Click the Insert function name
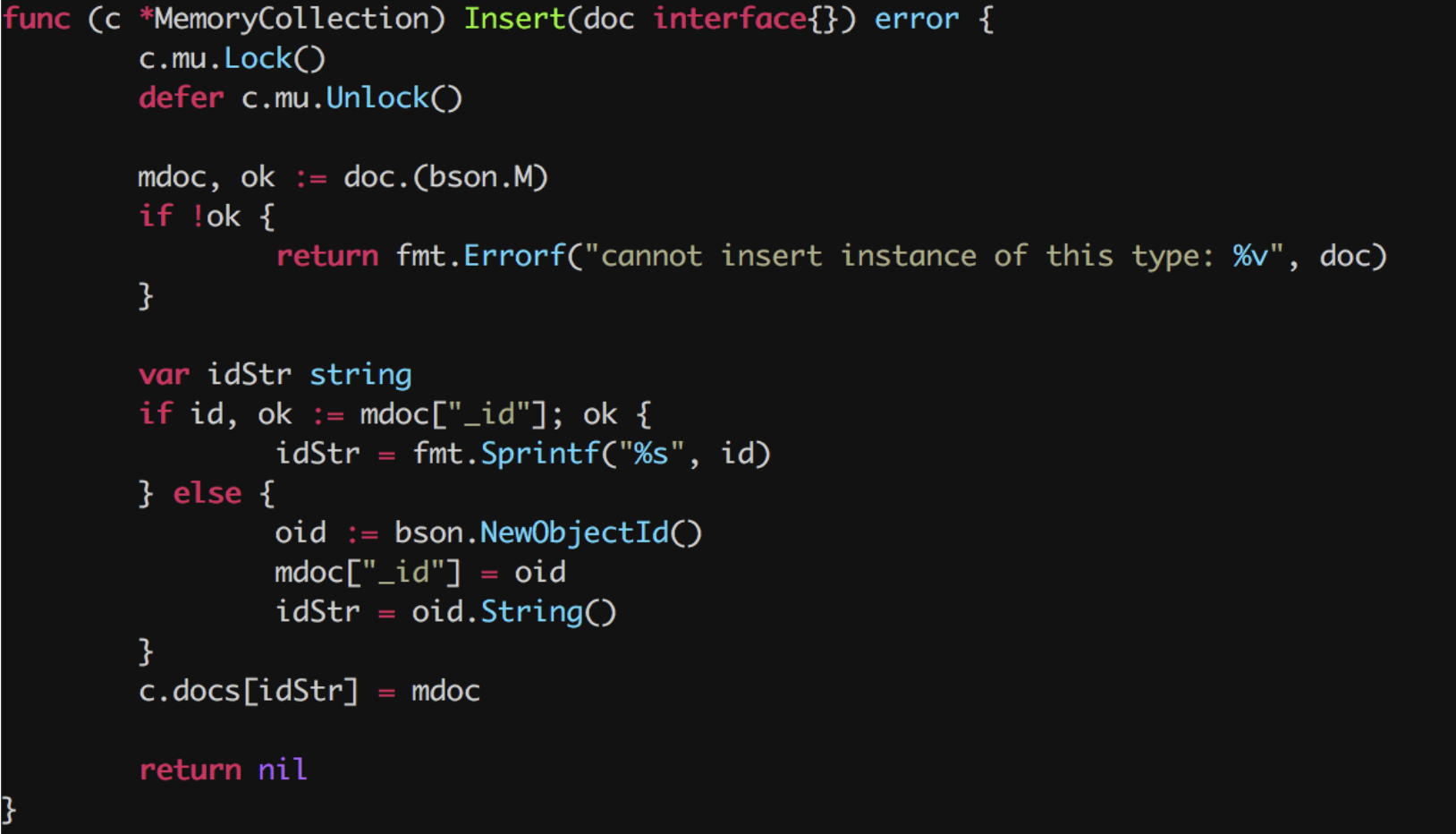This screenshot has height=834, width=1456. [x=514, y=19]
